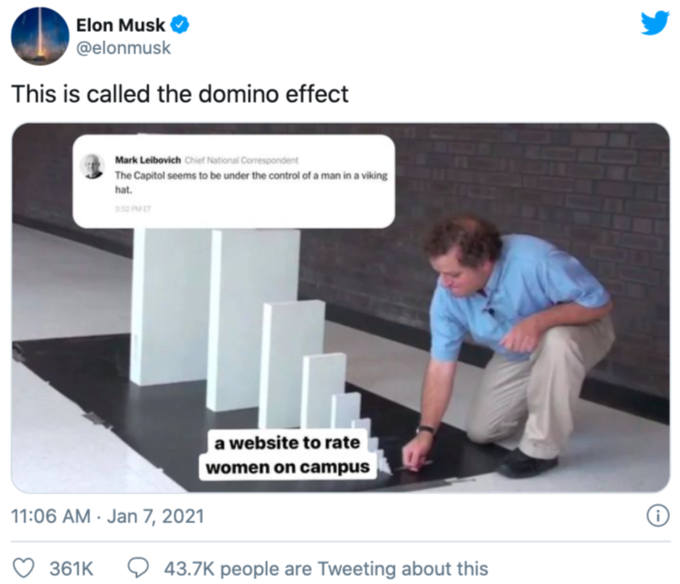This screenshot has width=680, height=584.
Task: Expand the domino meme image
Action: click(x=341, y=308)
